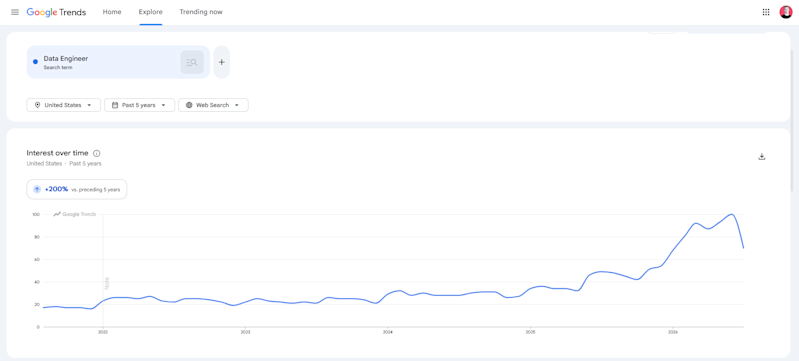Viewport: 799px width, 361px height.
Task: Click the +200% trend arrow icon
Action: click(37, 189)
